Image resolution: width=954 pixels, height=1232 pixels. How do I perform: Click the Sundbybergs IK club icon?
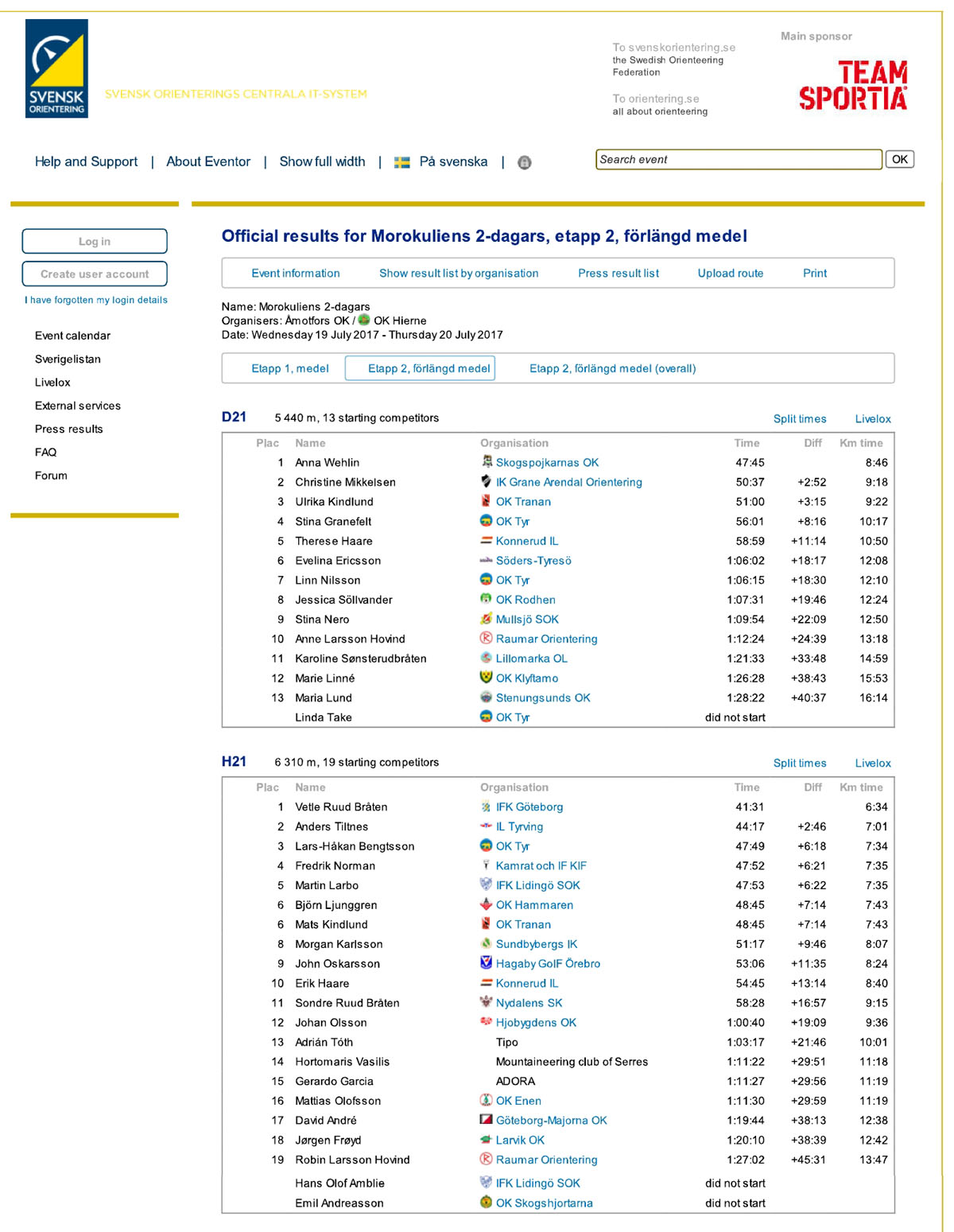[487, 943]
